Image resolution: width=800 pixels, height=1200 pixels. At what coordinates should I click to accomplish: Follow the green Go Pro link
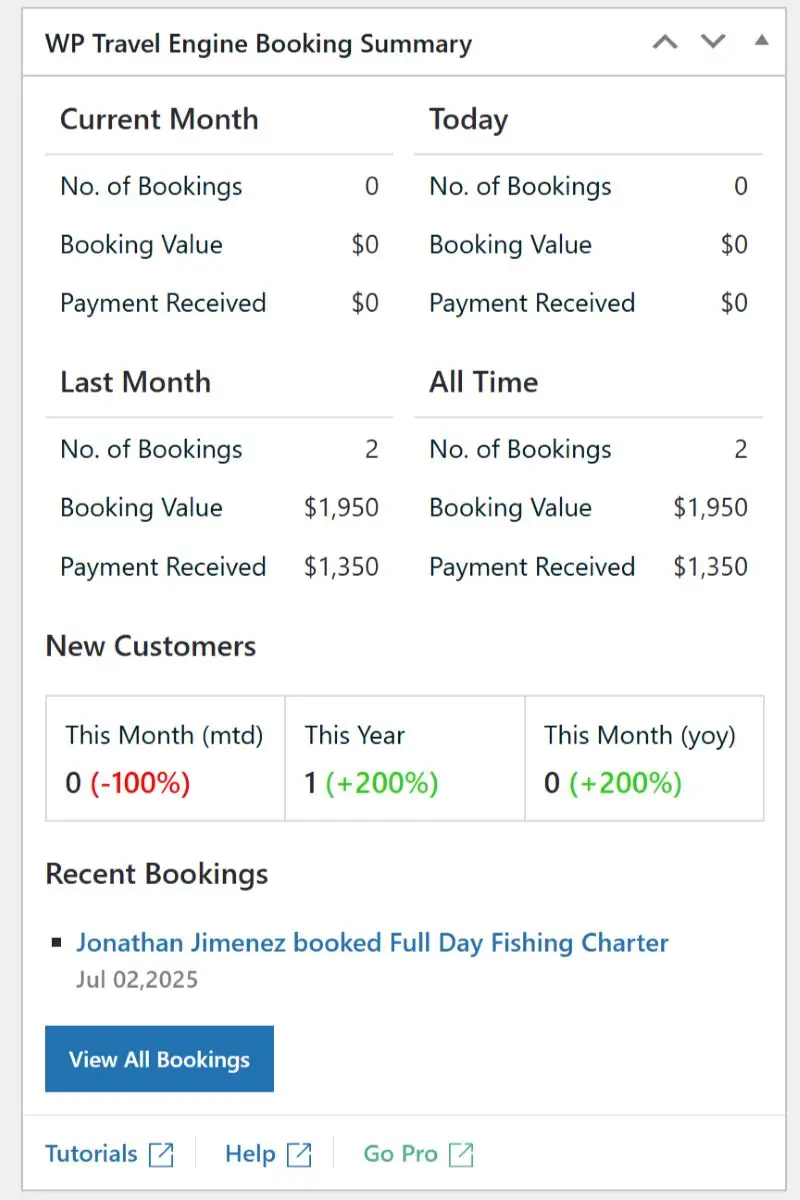click(x=400, y=1154)
